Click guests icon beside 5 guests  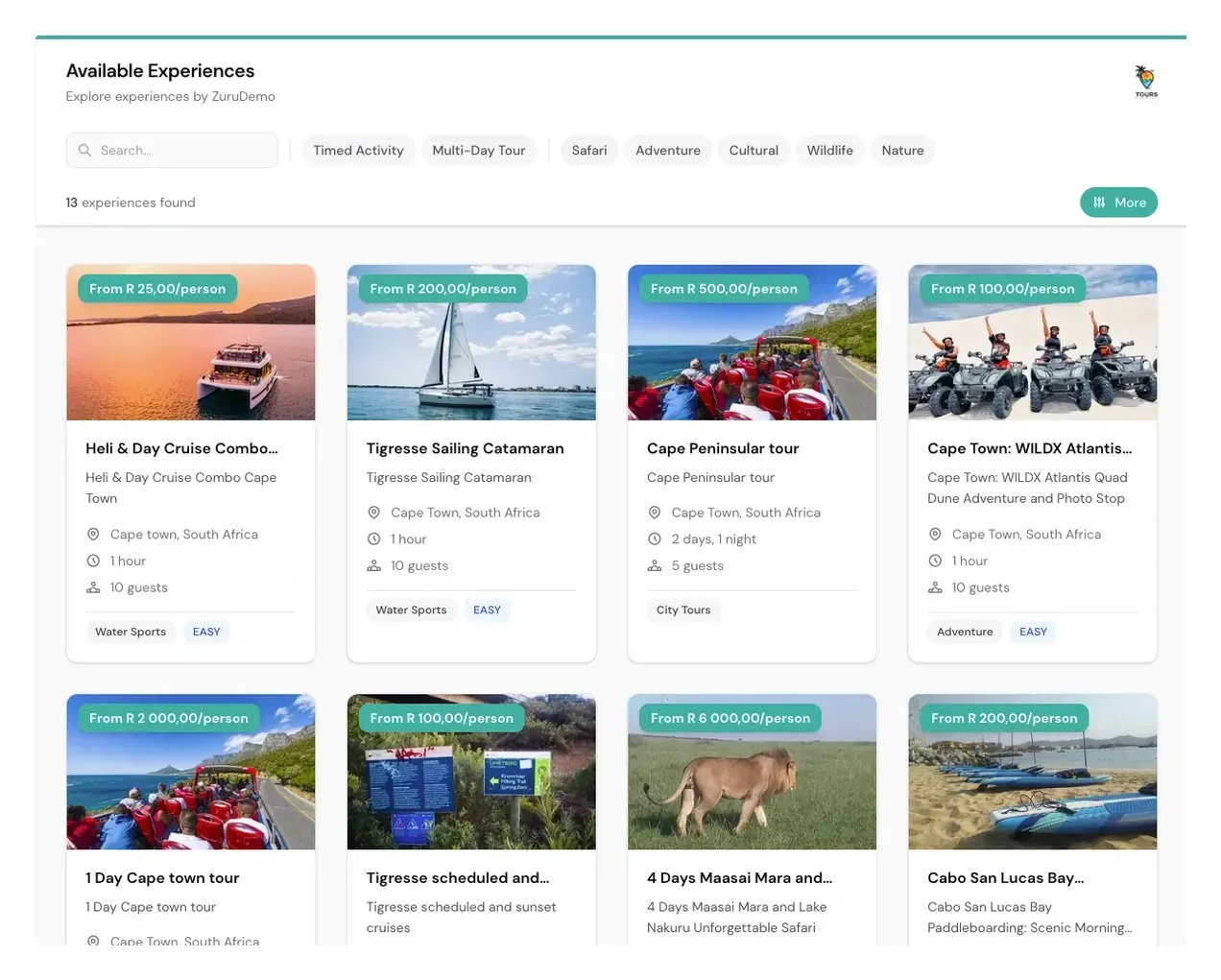click(x=654, y=566)
